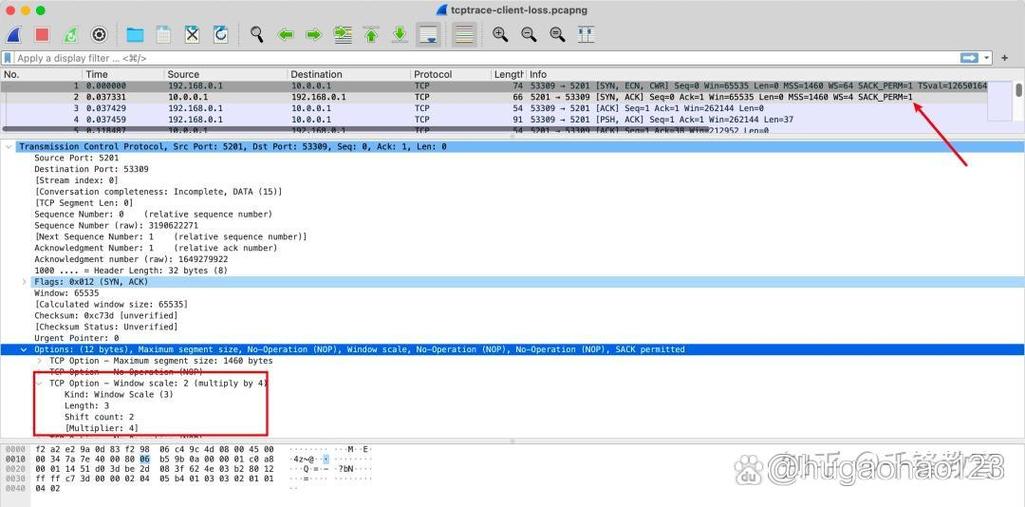Jump to the last packet
Screen dimensions: 1025x507
point(399,34)
